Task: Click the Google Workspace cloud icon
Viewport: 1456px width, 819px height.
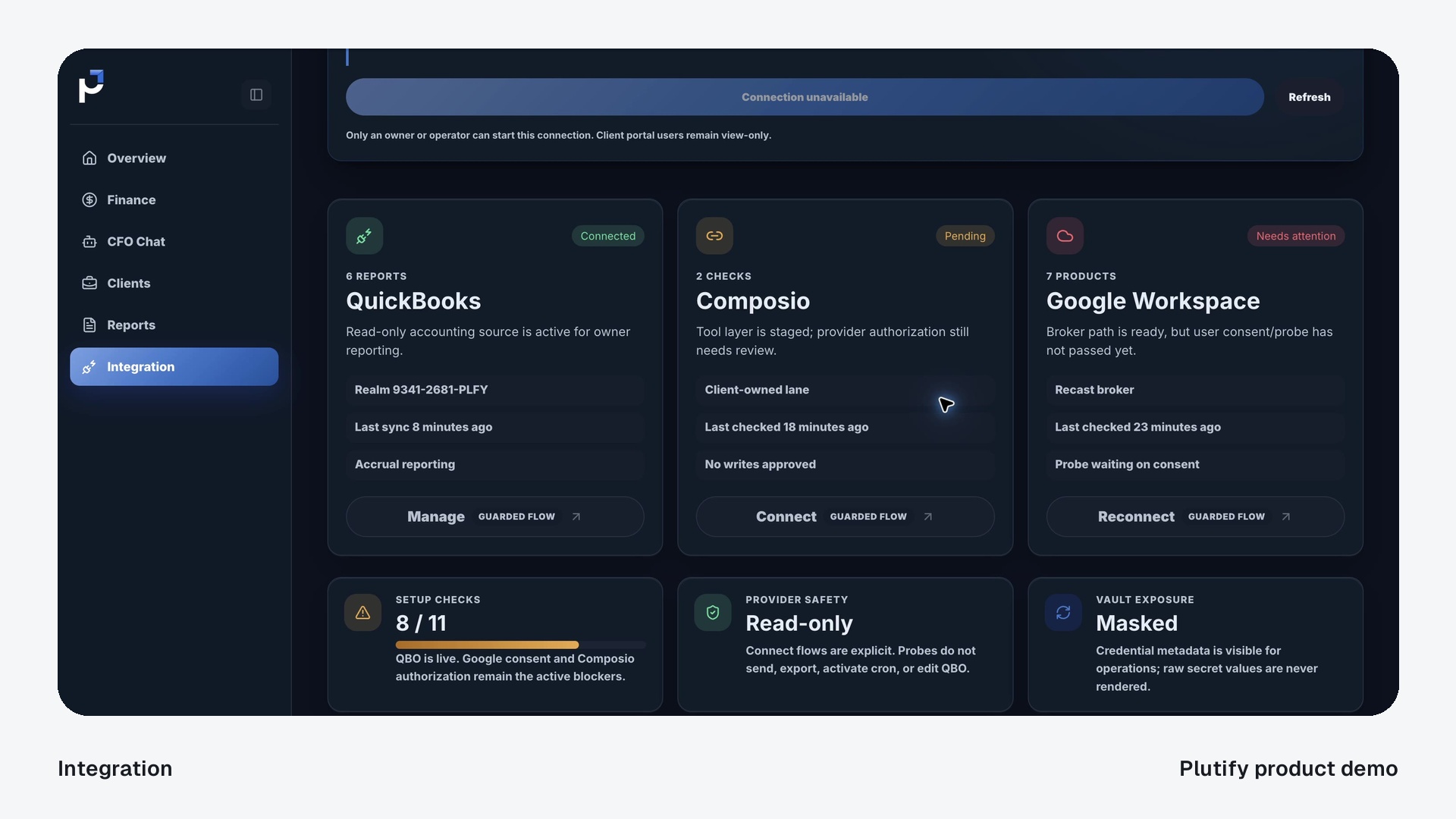Action: (1065, 236)
